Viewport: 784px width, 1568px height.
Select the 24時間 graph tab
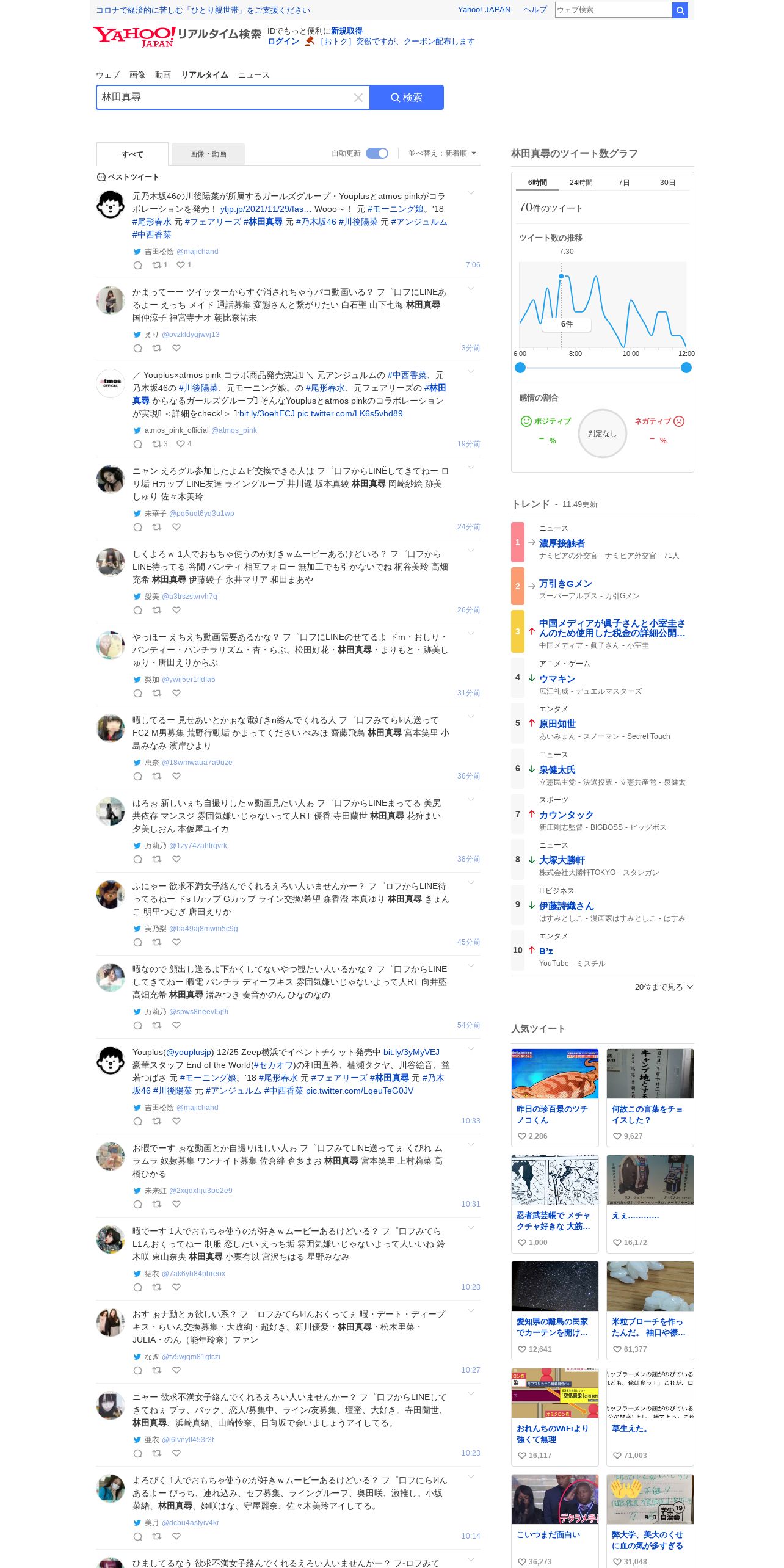pos(581,183)
